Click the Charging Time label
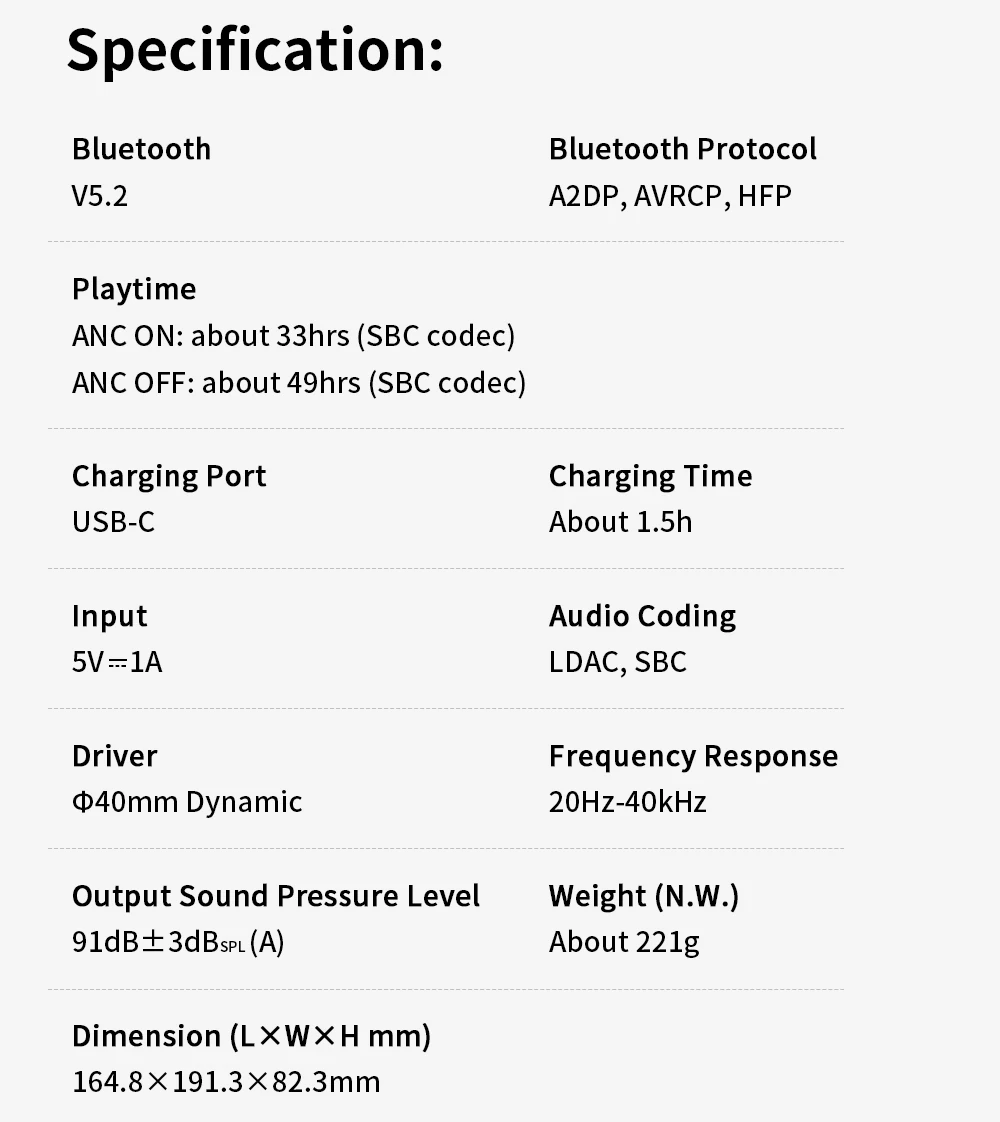Screen dimensions: 1000x1122 pos(650,476)
